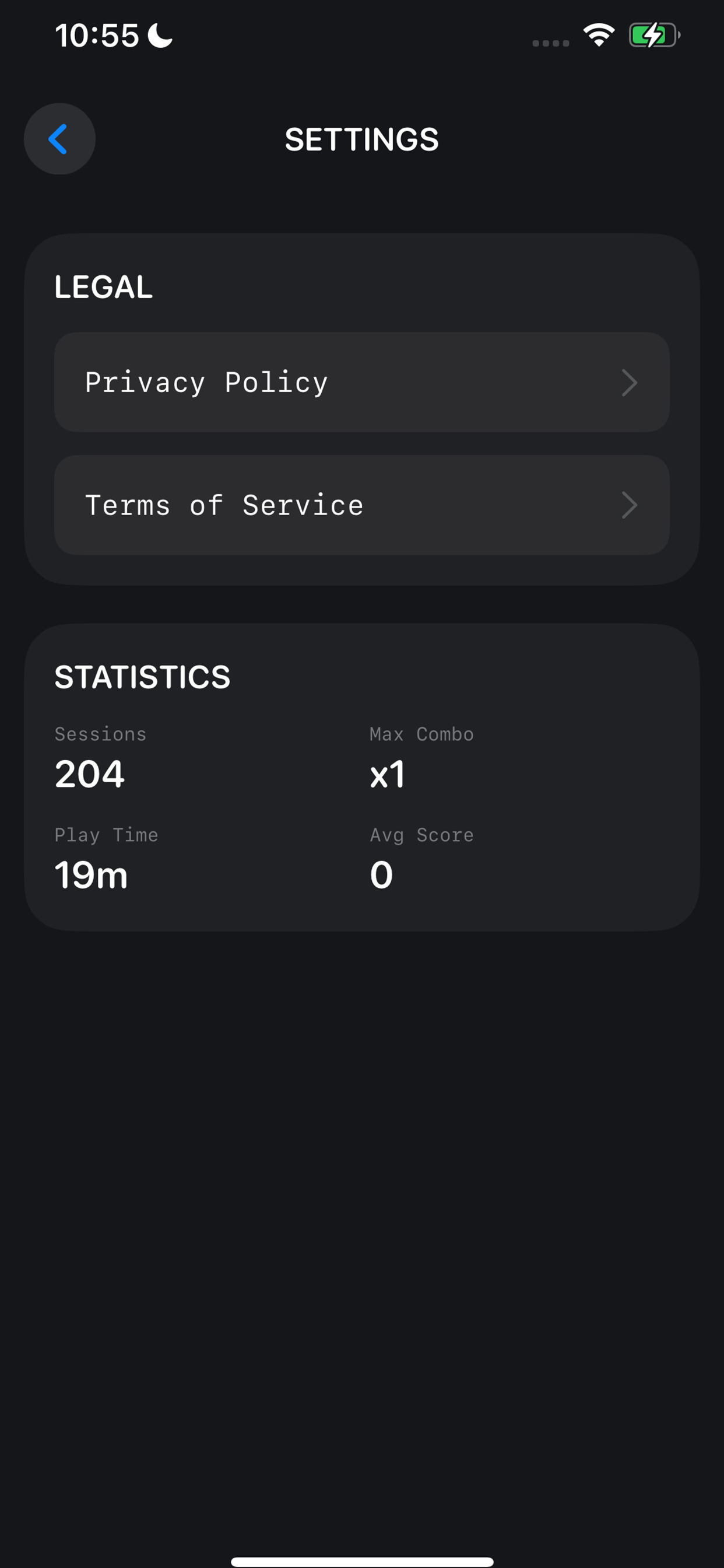Tap the Max Combo label
This screenshot has height=1568, width=724.
421,734
